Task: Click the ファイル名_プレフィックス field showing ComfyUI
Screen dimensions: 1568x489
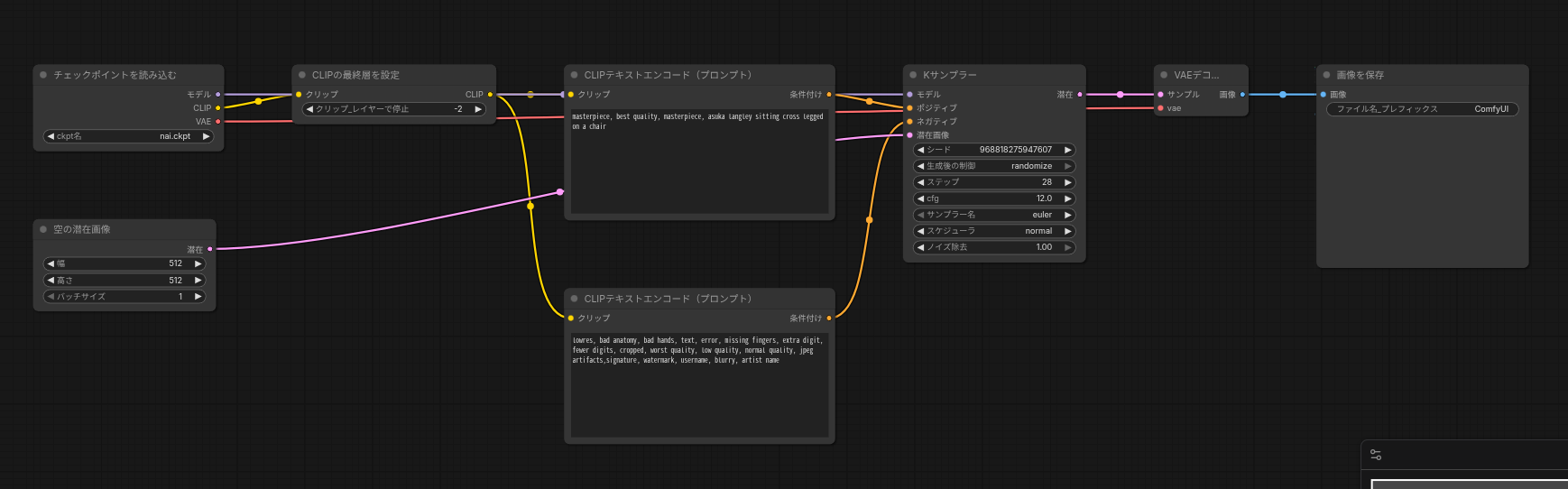Action: tap(1422, 109)
